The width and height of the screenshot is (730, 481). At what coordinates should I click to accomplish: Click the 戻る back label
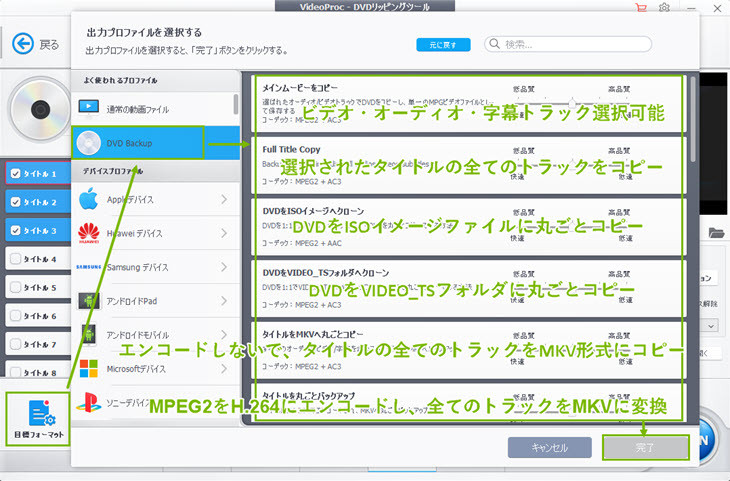tap(49, 45)
